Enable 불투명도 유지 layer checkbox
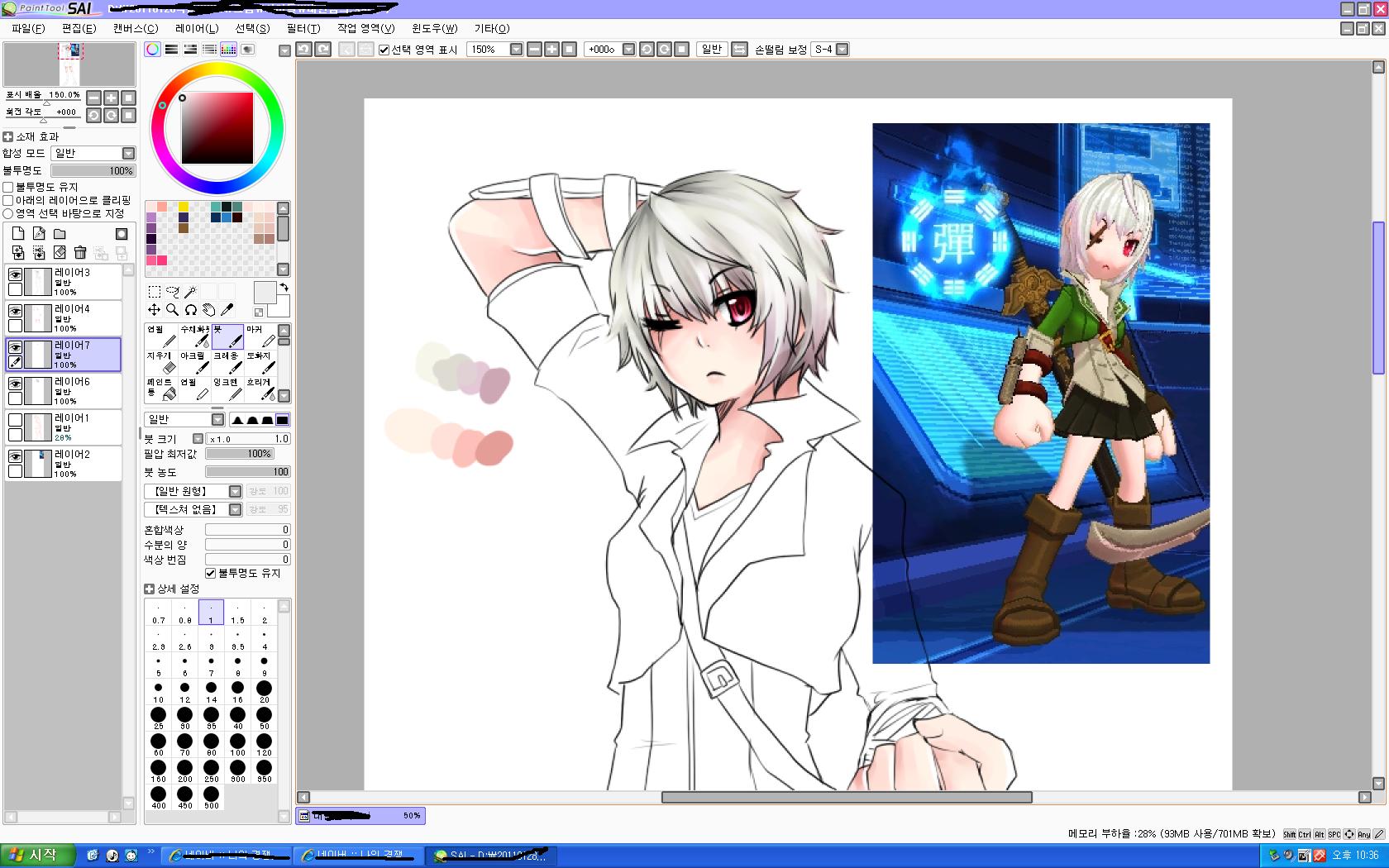The width and height of the screenshot is (1389, 868). point(8,187)
